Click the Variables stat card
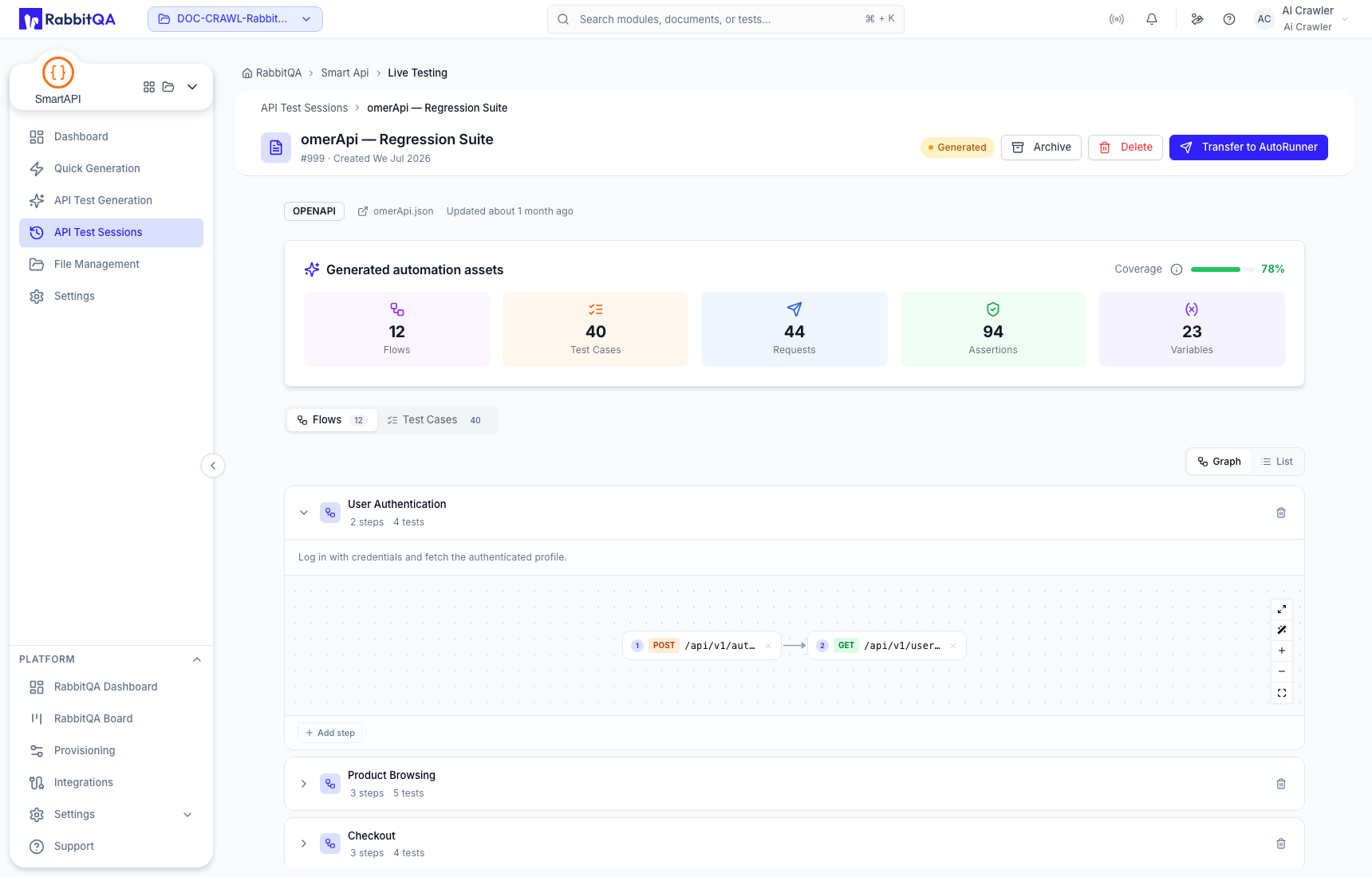The image size is (1372, 877). [x=1192, y=329]
